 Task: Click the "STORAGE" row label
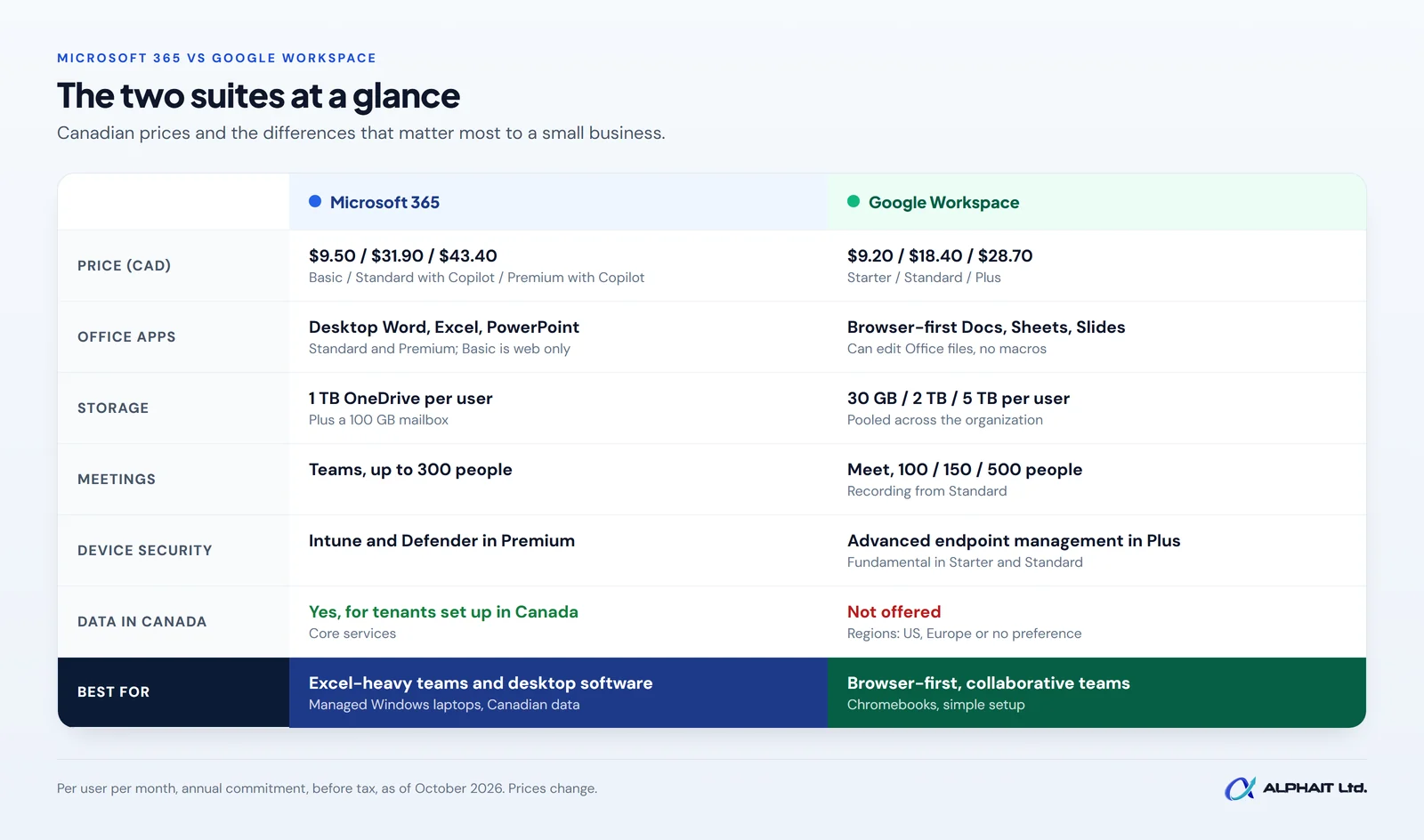(113, 408)
